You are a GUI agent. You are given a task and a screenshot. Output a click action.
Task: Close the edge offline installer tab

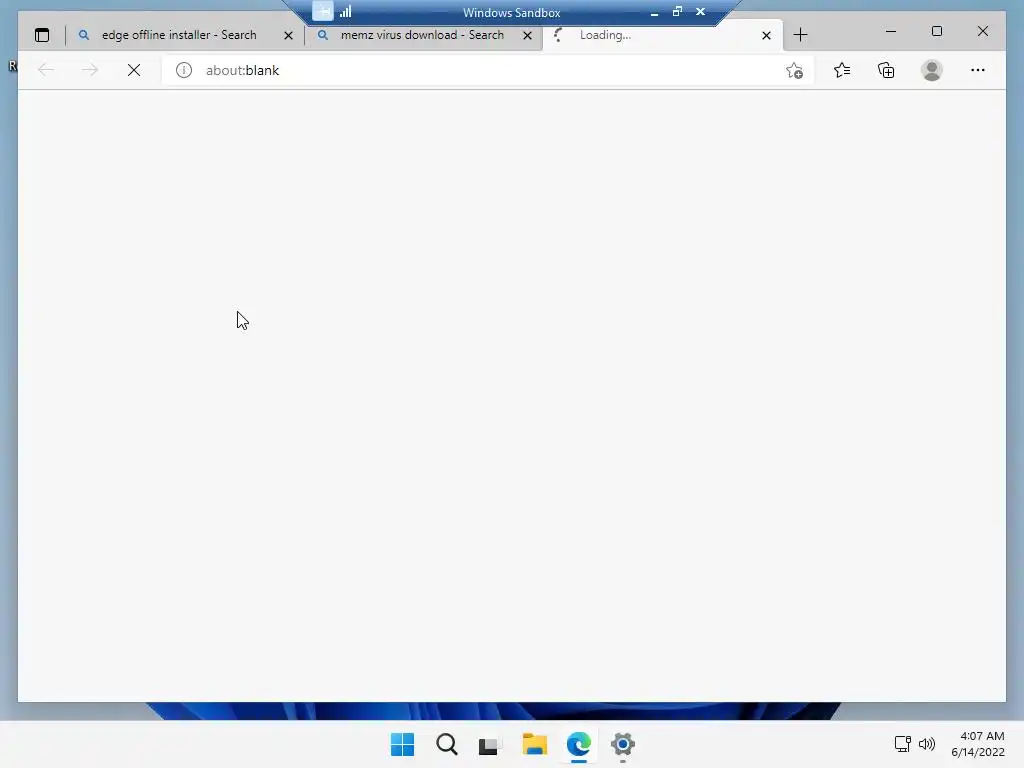pos(288,35)
